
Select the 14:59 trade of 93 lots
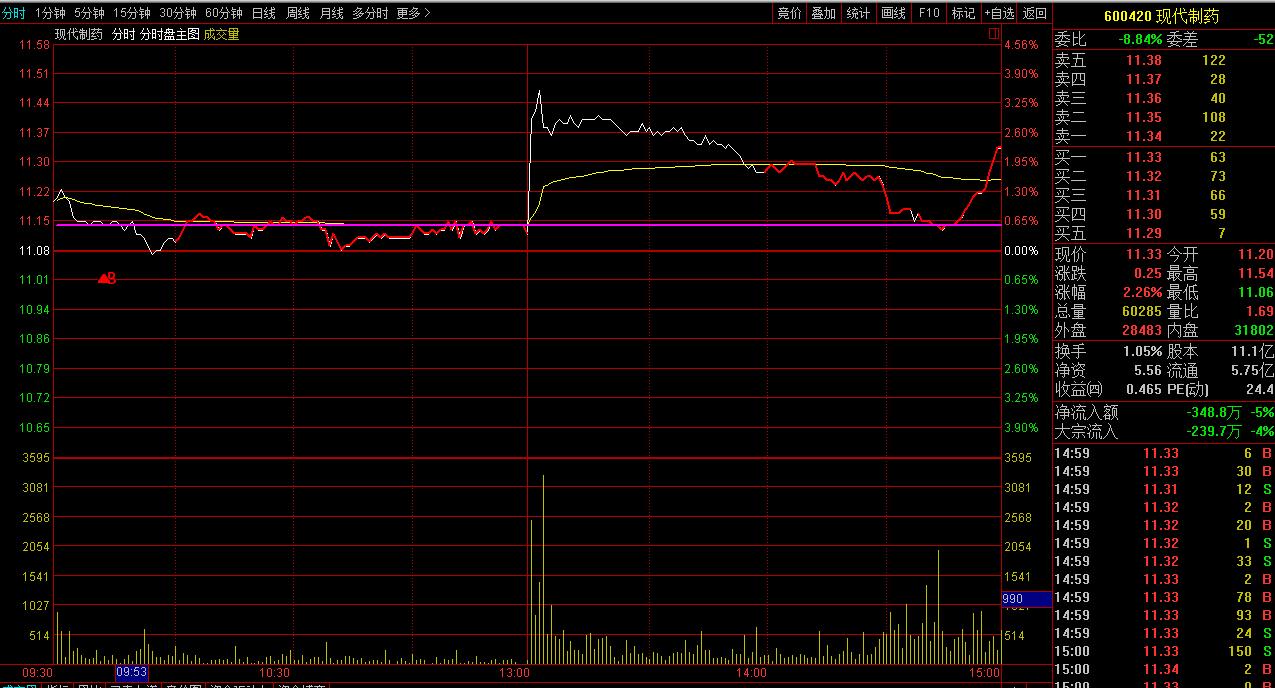(1163, 615)
